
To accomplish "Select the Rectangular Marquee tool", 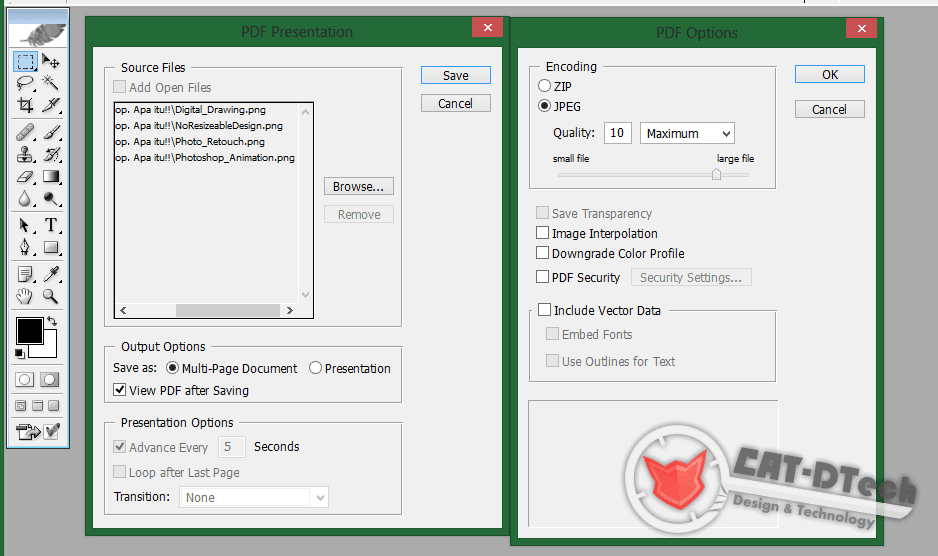I will click(25, 62).
